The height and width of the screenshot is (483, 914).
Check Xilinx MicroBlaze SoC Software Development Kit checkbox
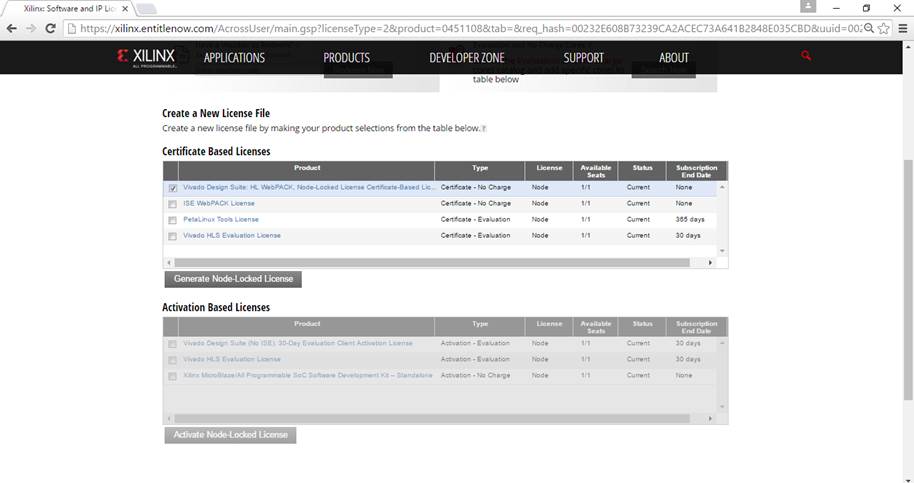172,376
